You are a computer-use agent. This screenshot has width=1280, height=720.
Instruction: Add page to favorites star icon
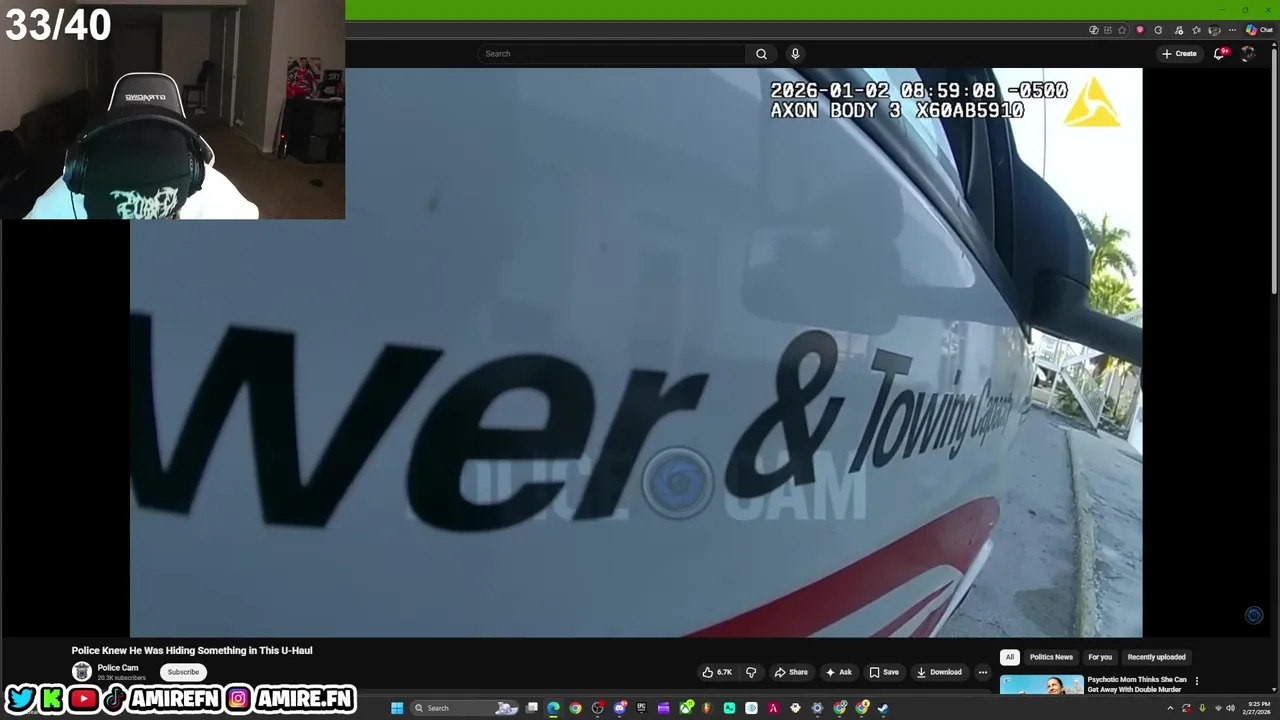tap(1122, 30)
